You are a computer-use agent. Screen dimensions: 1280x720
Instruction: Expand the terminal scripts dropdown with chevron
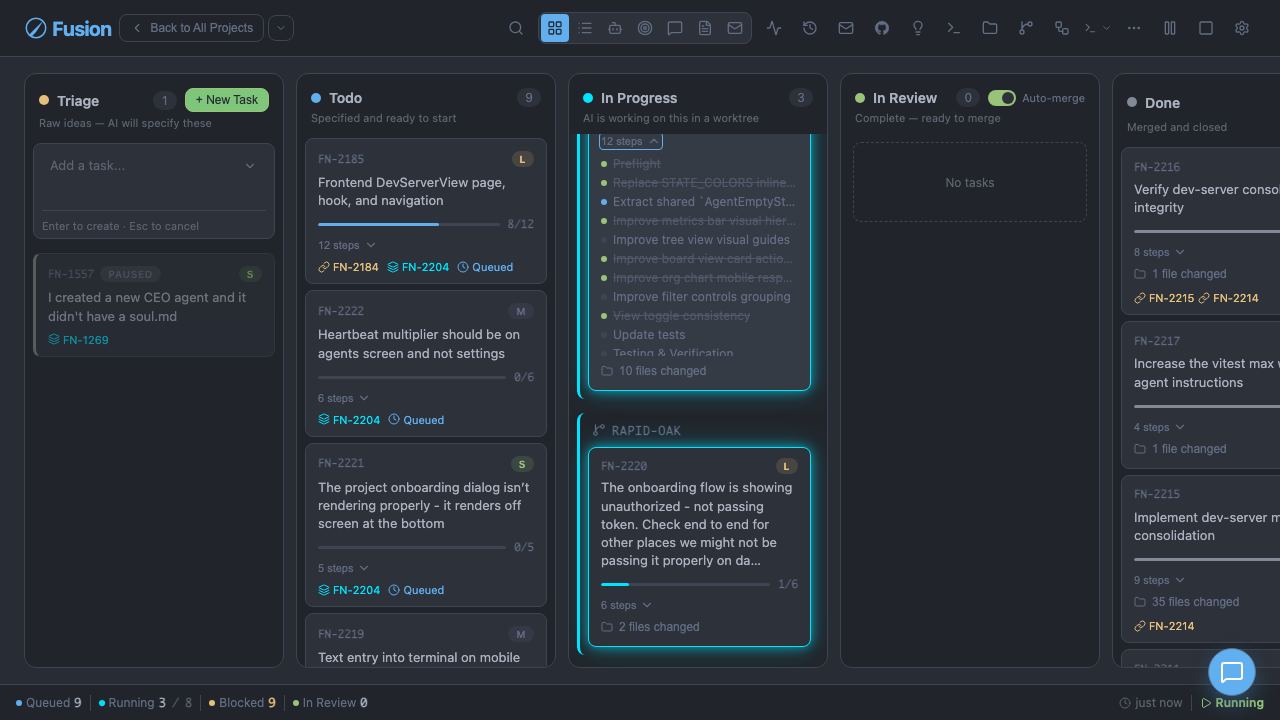1098,28
